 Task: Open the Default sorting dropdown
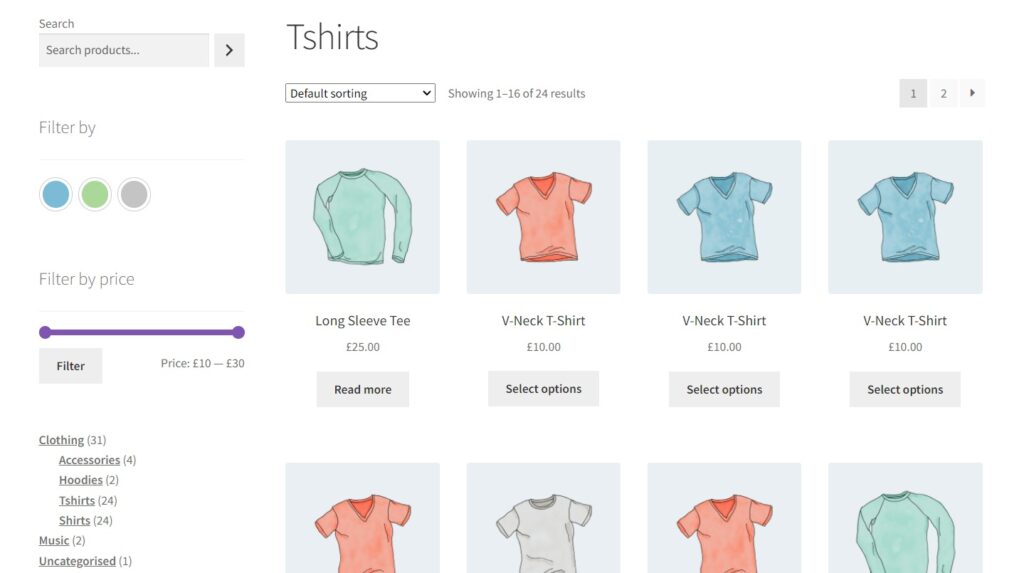coord(360,94)
